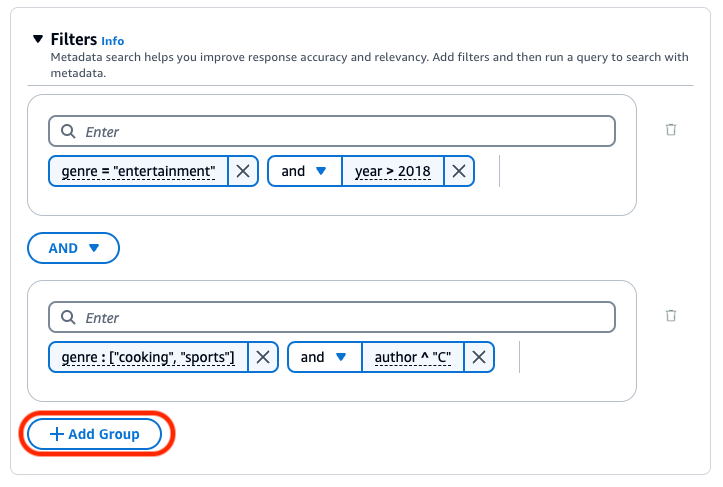Delete the first filter group with trash icon
Image resolution: width=723 pixels, height=487 pixels.
click(671, 130)
